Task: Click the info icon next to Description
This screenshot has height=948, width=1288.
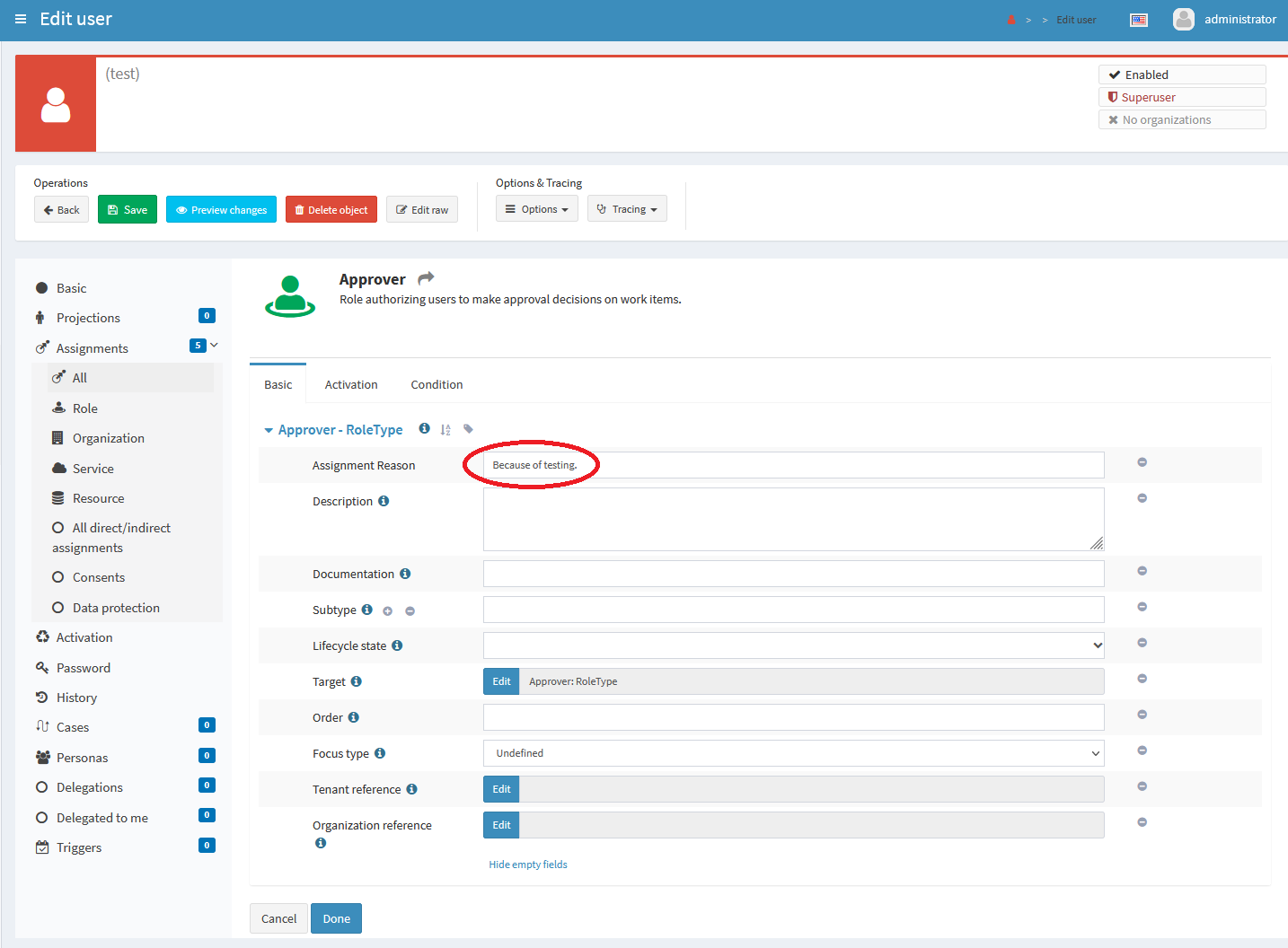Action: coord(384,501)
